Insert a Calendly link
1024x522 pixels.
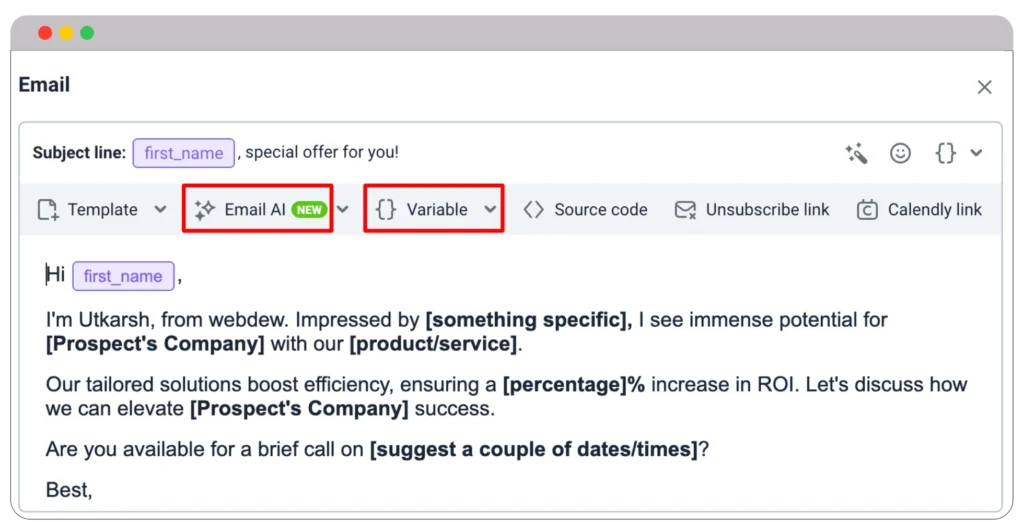934,210
